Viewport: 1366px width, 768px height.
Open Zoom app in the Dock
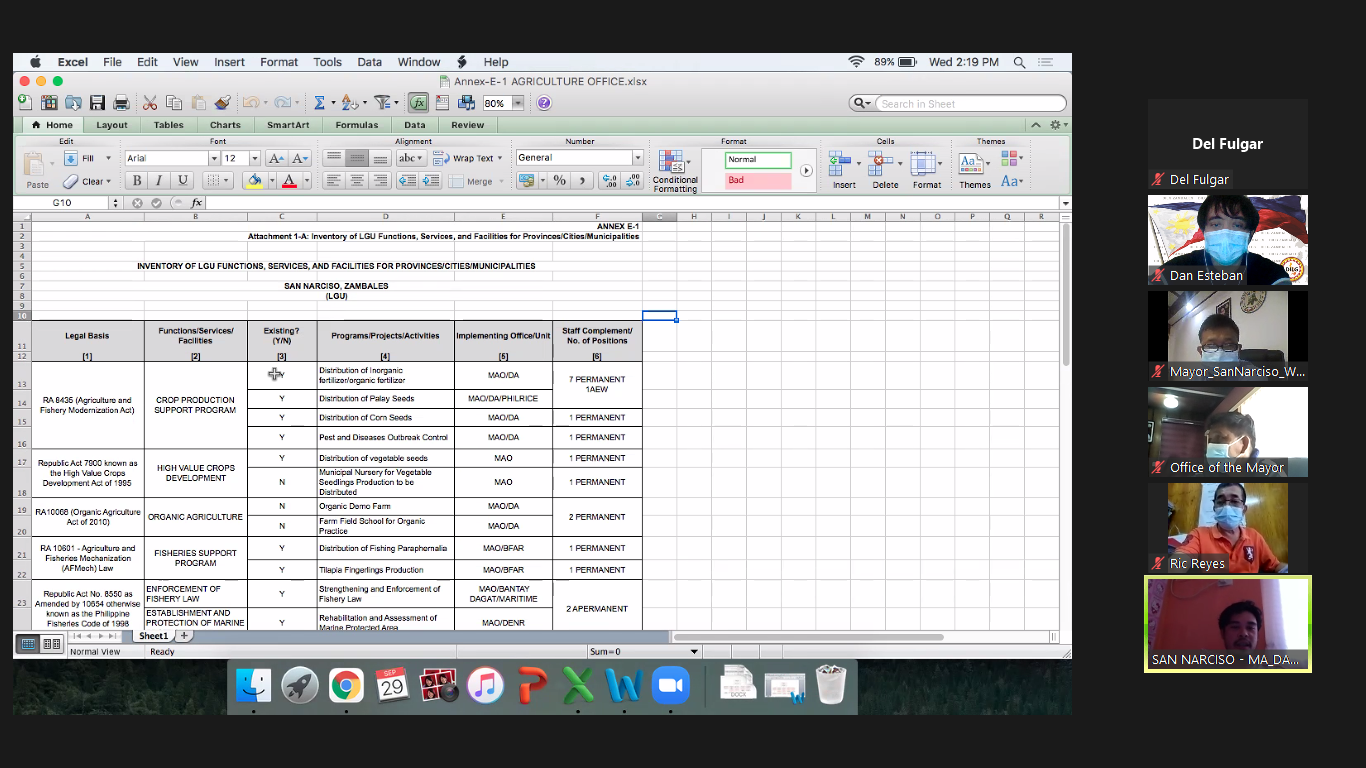pos(670,686)
